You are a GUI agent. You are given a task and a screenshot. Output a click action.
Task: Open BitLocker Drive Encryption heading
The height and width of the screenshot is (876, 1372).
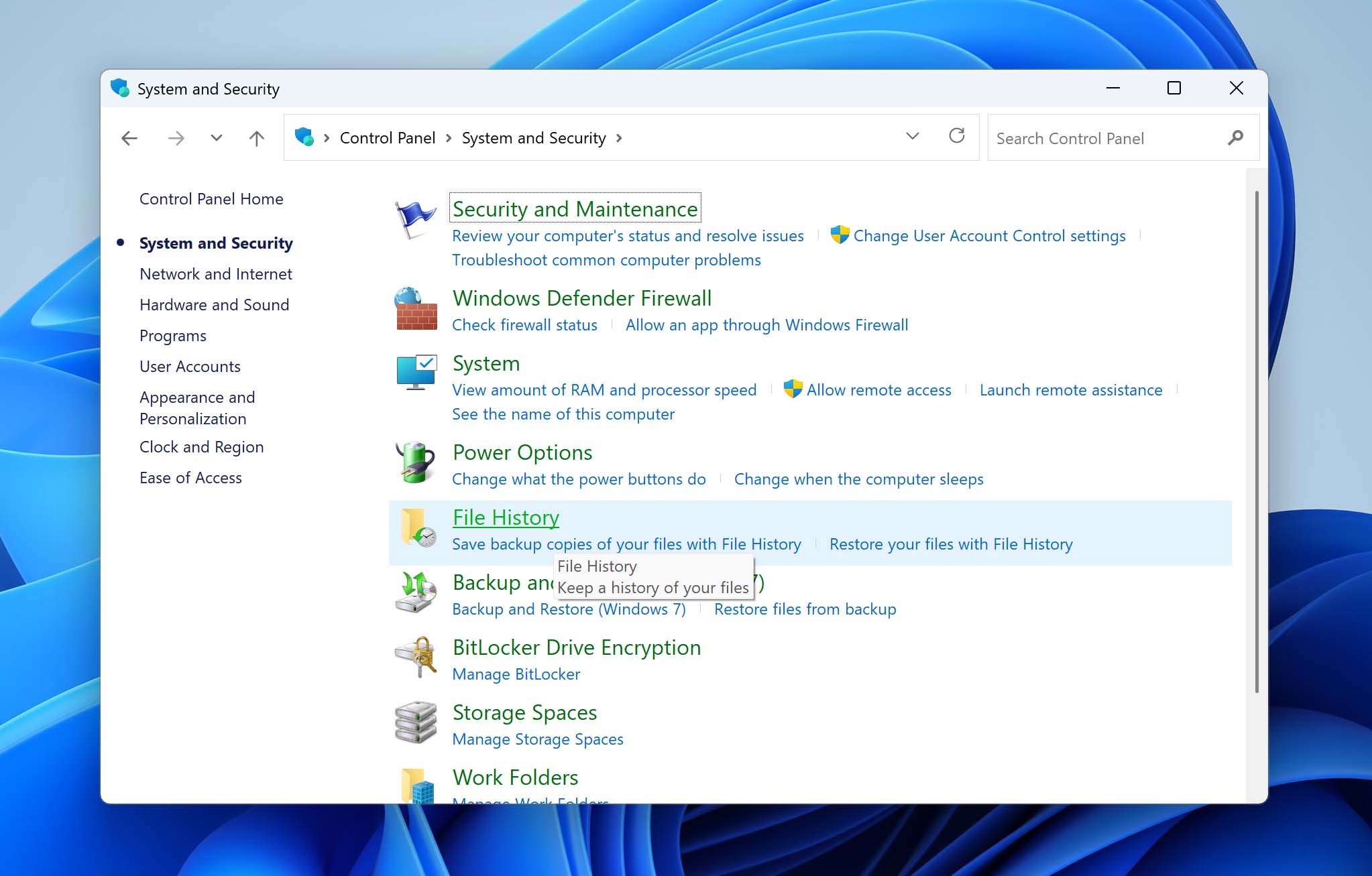[x=577, y=647]
